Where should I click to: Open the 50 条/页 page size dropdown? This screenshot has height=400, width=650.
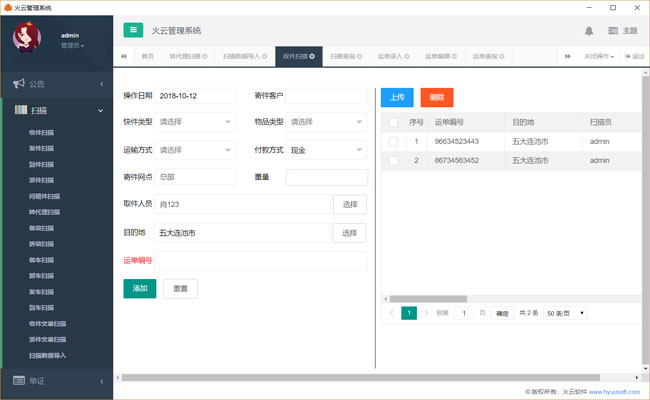point(565,313)
